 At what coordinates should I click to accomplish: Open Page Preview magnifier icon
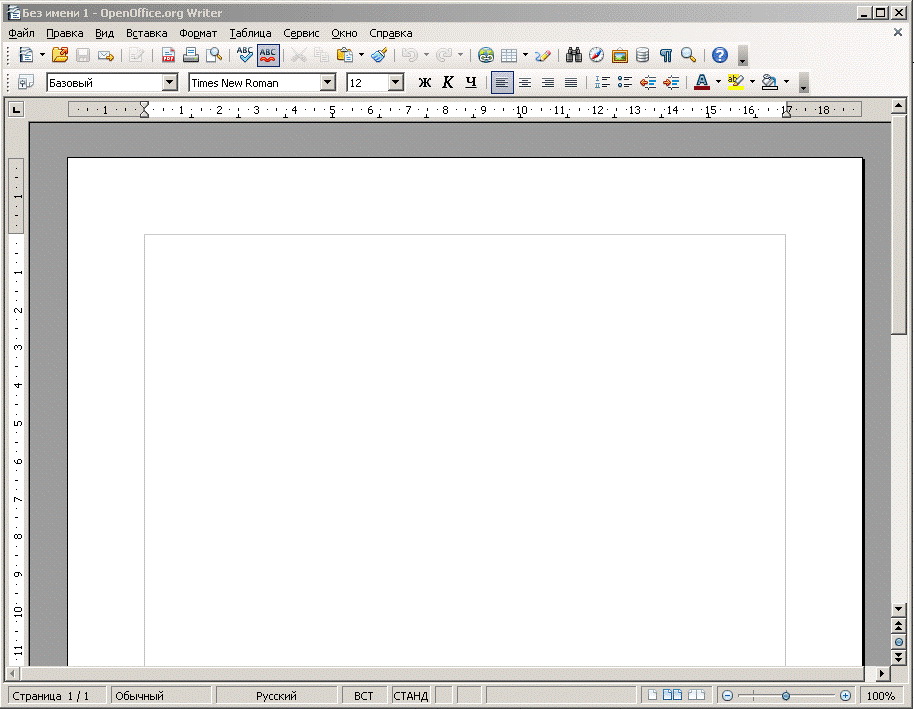coord(214,55)
